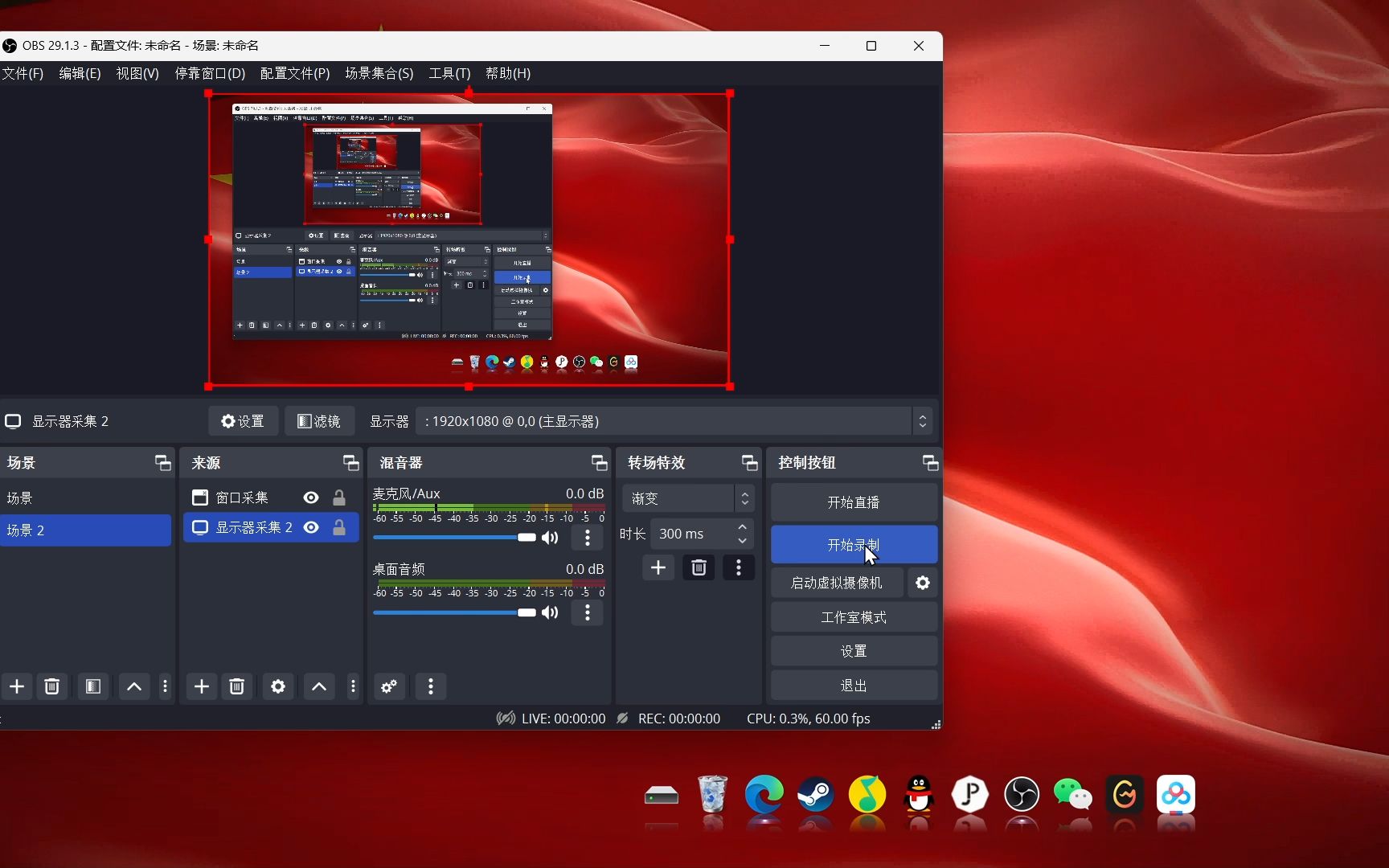1389x868 pixels.
Task: Adjust 桌面音频 volume slider
Action: pyautogui.click(x=454, y=612)
